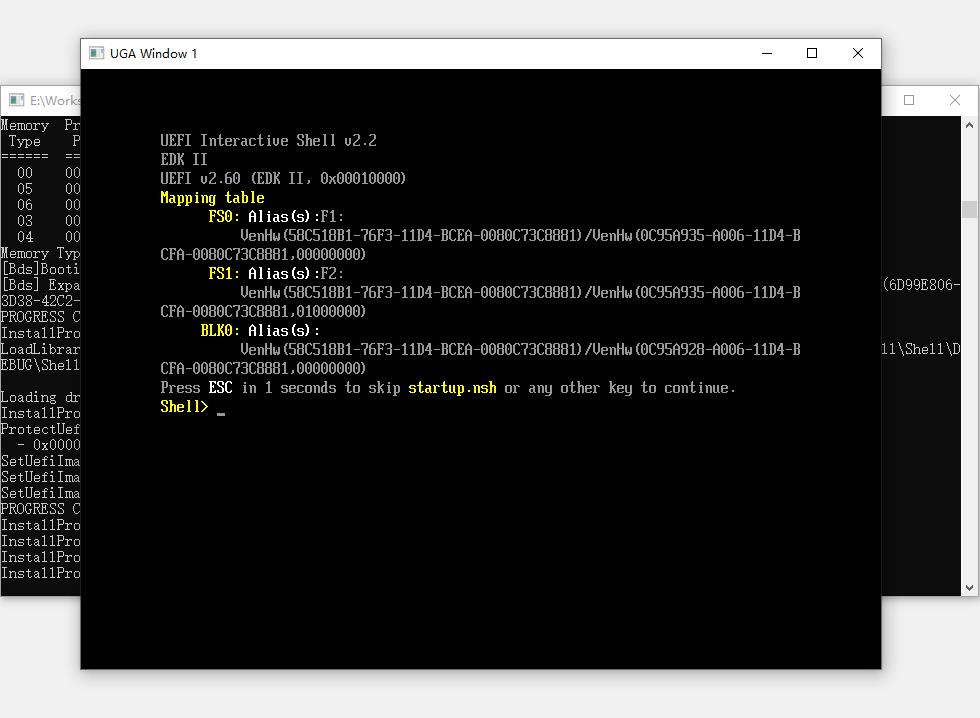Maximize UGA Window 1
Screen dimensions: 980x718
point(812,53)
